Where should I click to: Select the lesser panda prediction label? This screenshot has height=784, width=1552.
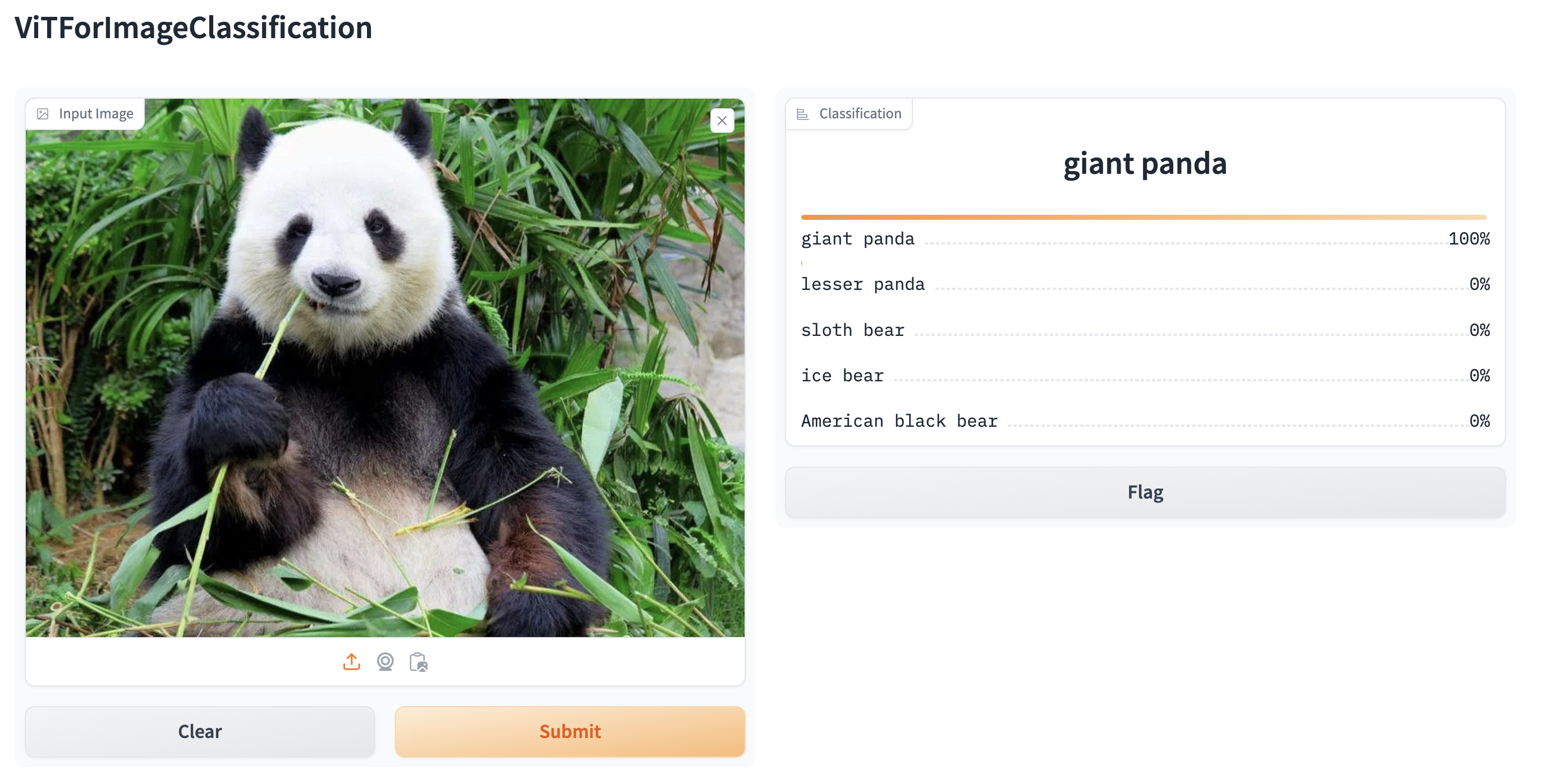[863, 284]
